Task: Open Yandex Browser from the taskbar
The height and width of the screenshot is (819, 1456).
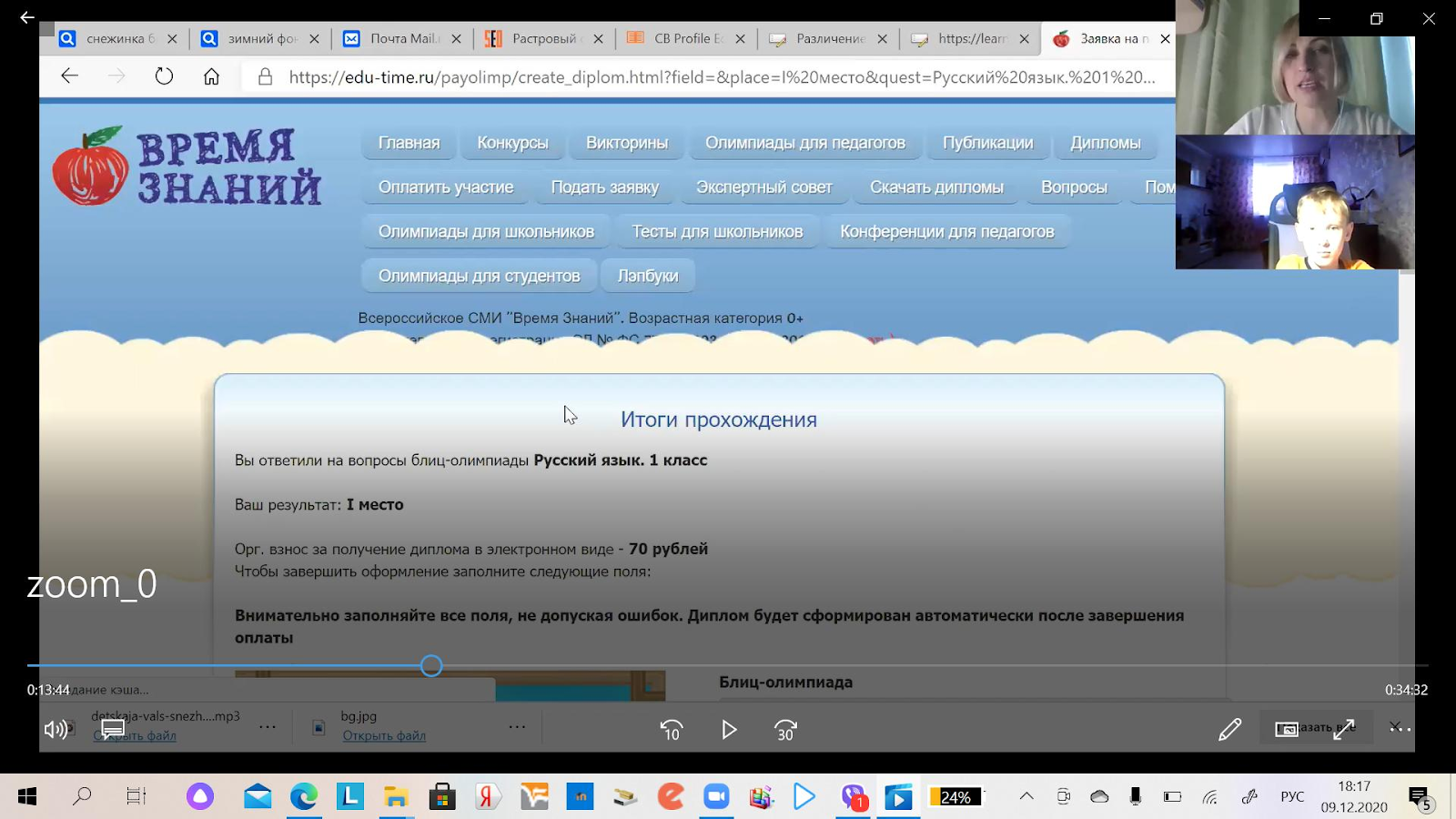Action: (x=487, y=796)
